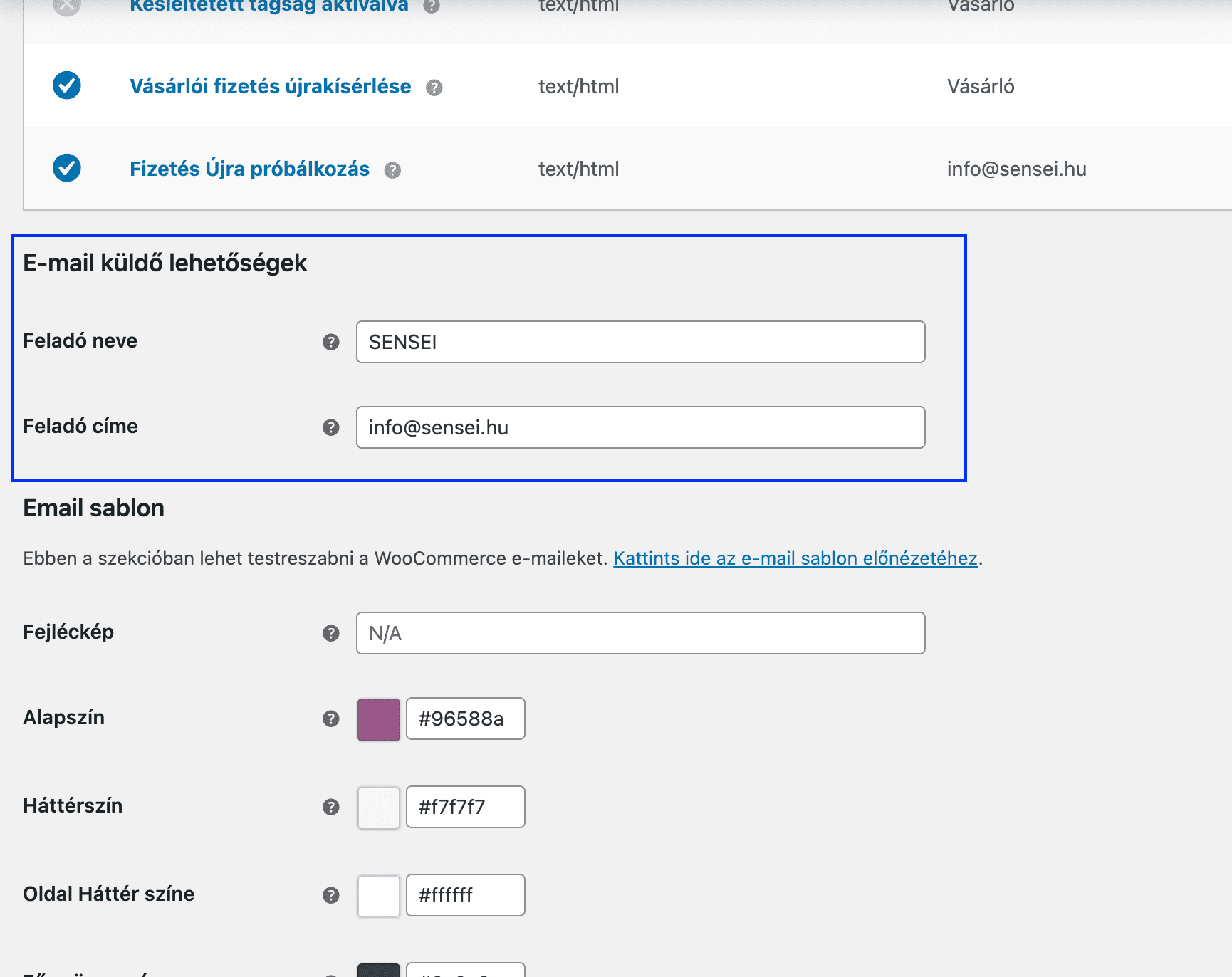Viewport: 1232px width, 977px height.
Task: Click the Oldal Háttér színe label
Action: point(109,894)
